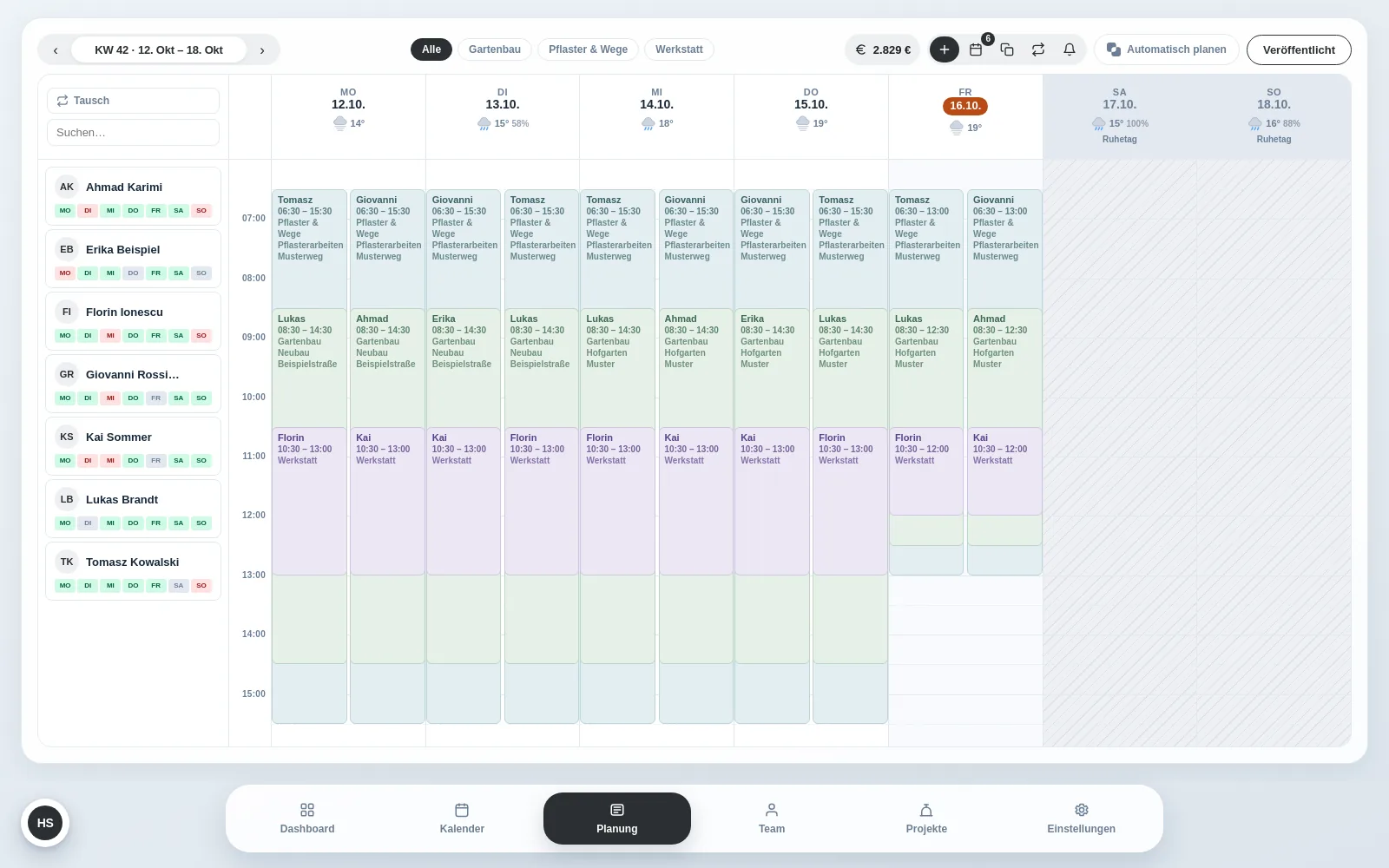The image size is (1389, 868).
Task: Select the Florin Ionescu employee card
Action: pos(133,321)
